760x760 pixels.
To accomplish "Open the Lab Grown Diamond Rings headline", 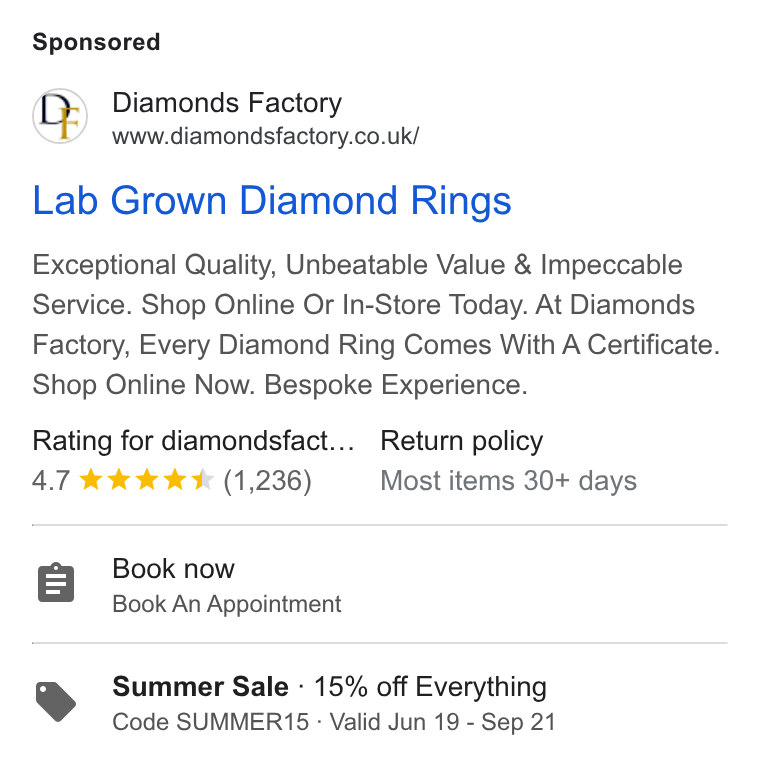I will tap(272, 200).
